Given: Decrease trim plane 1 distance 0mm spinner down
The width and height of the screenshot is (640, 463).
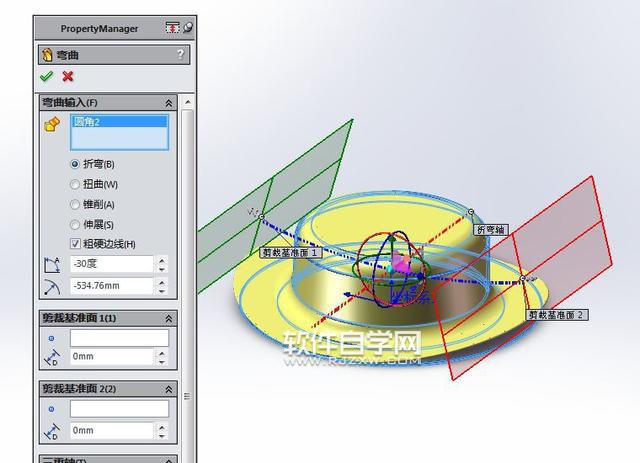Looking at the screenshot, I should tap(162, 362).
